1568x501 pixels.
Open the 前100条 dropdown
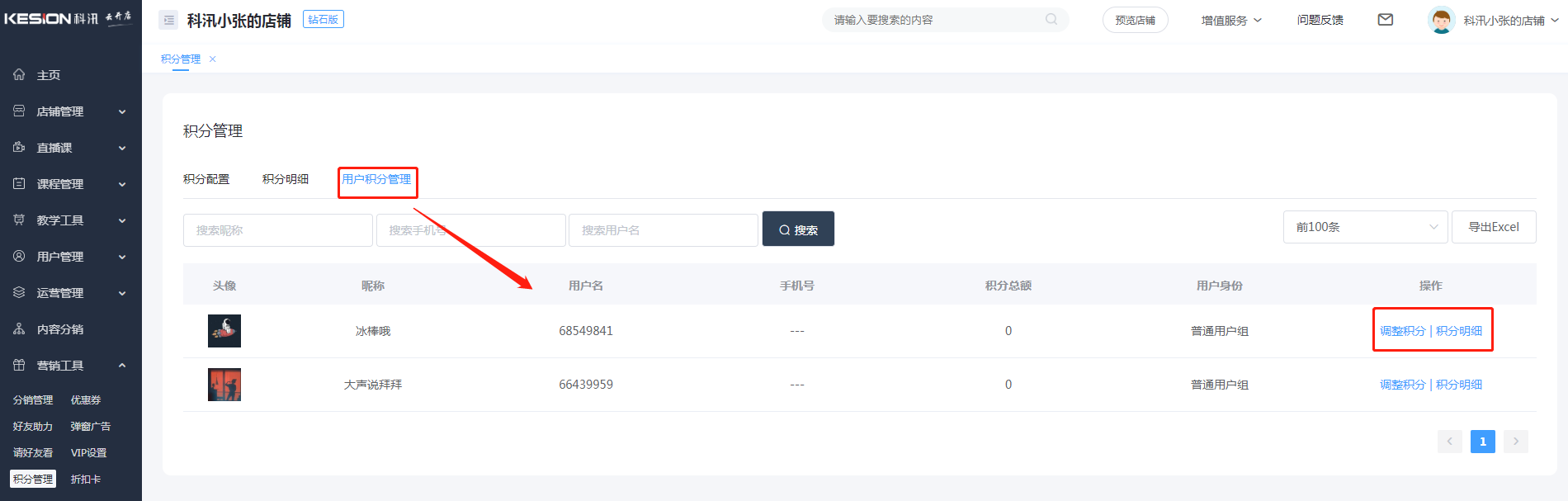coord(1365,227)
